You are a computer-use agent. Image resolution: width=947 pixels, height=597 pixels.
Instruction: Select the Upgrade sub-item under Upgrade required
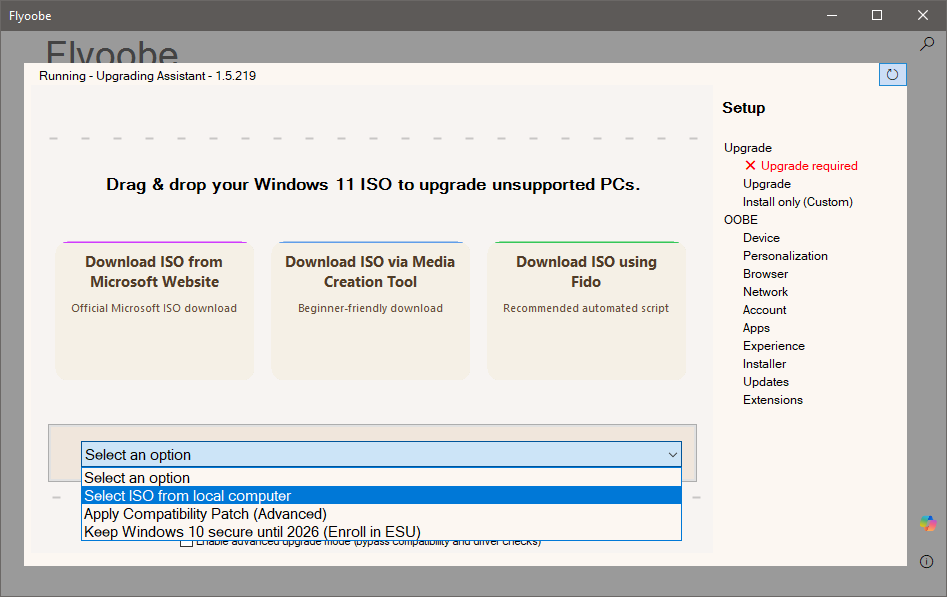pyautogui.click(x=766, y=184)
